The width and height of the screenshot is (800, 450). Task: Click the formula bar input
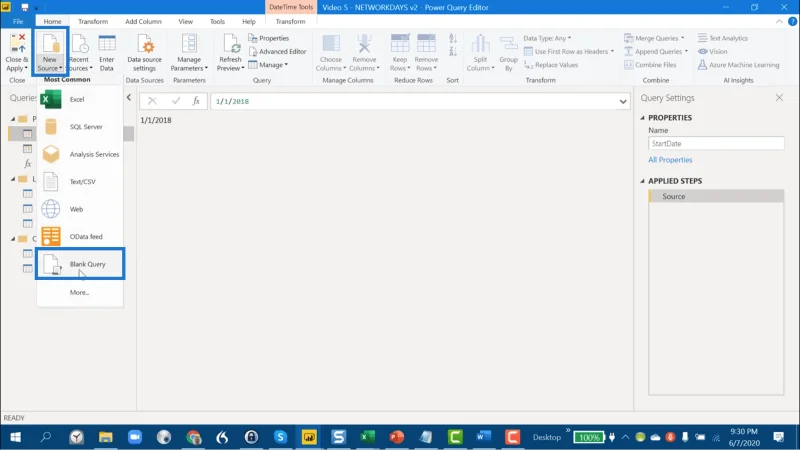point(413,102)
